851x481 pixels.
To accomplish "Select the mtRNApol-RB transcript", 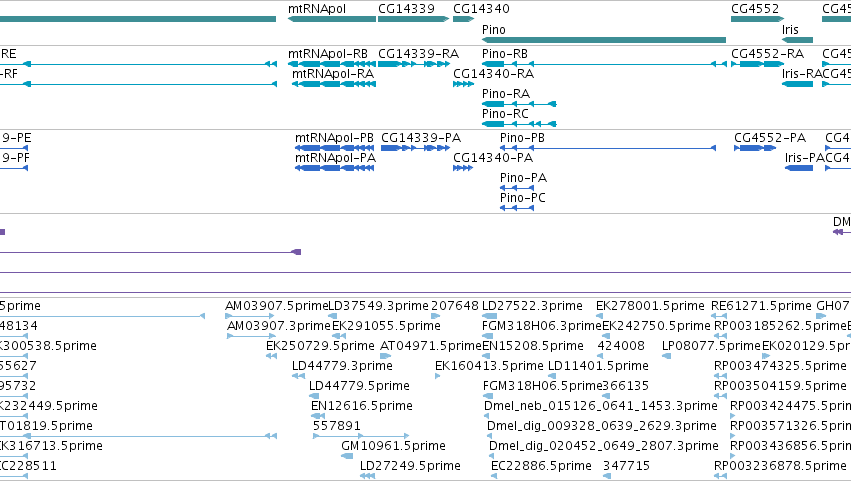I will point(332,64).
